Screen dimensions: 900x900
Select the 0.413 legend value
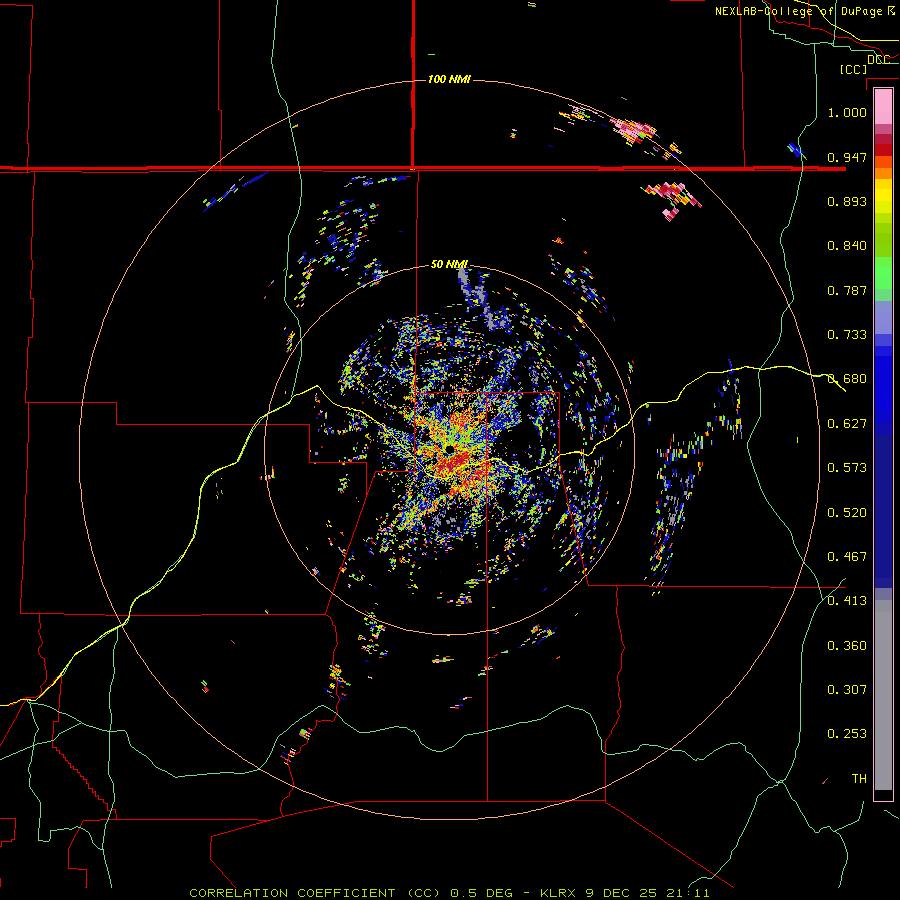(847, 601)
